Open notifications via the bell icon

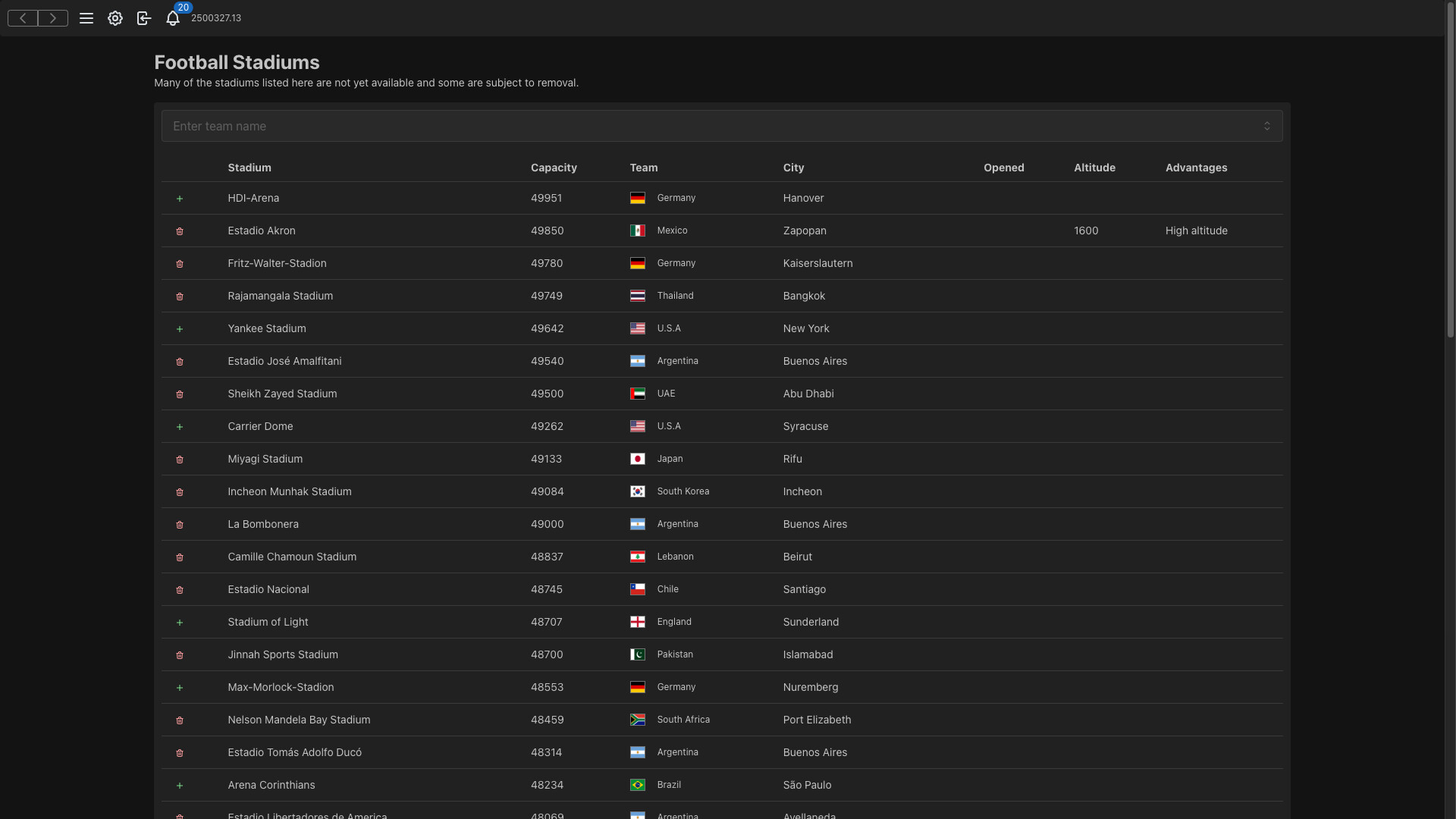pos(173,20)
